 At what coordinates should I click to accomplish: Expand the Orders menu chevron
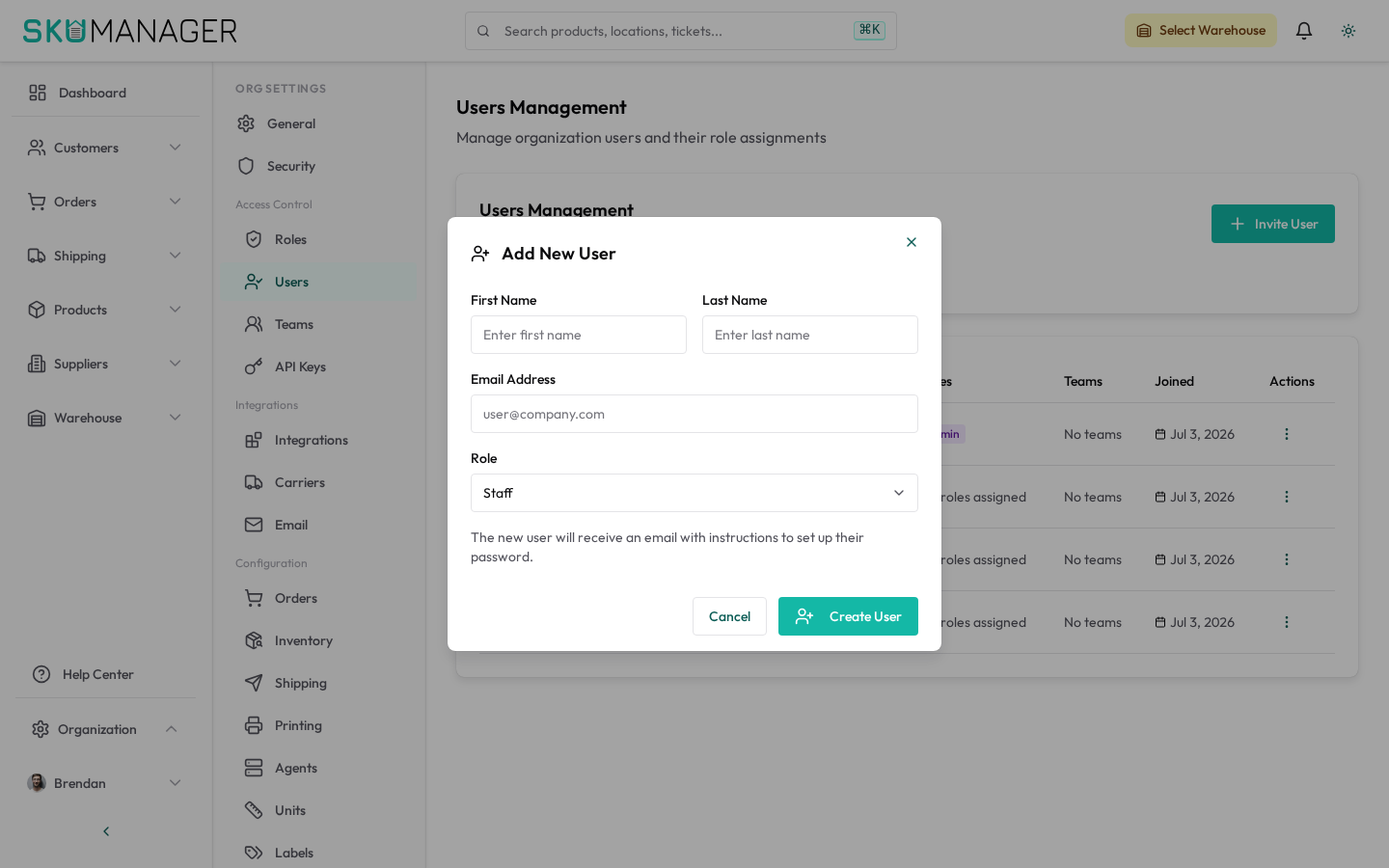(x=176, y=202)
